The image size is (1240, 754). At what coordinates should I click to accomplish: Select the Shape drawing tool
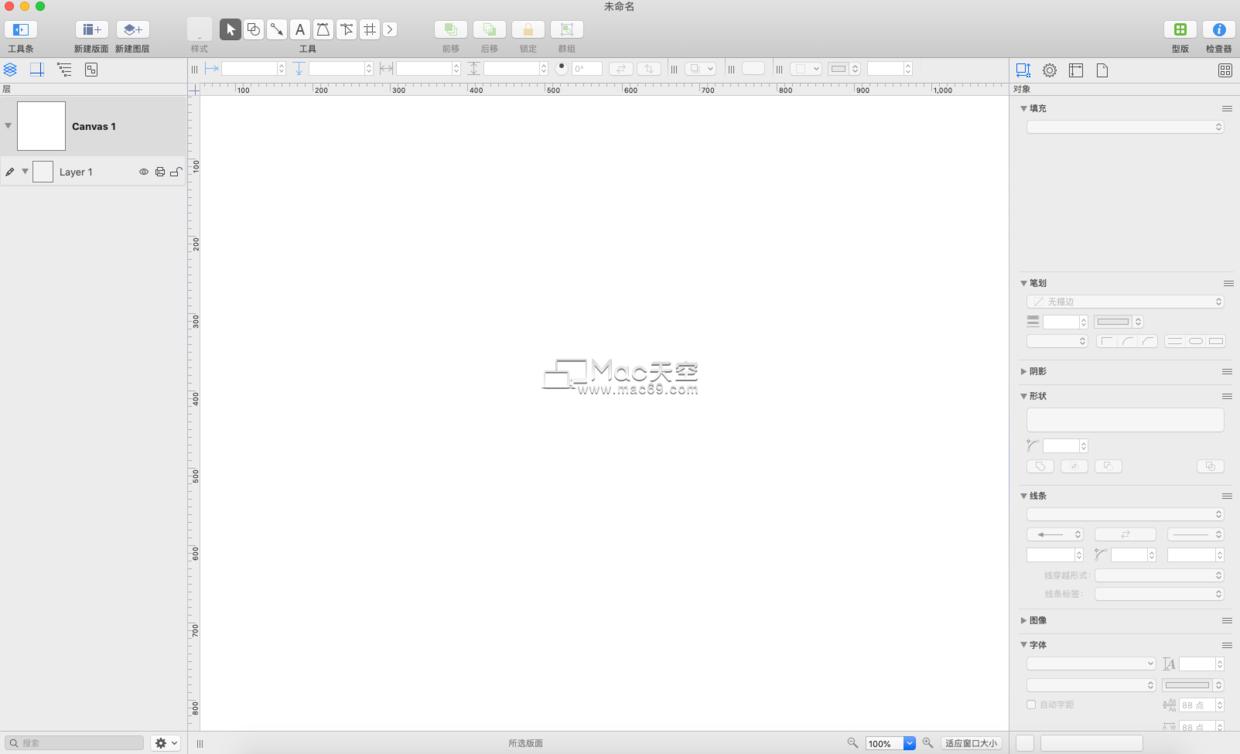coord(253,29)
